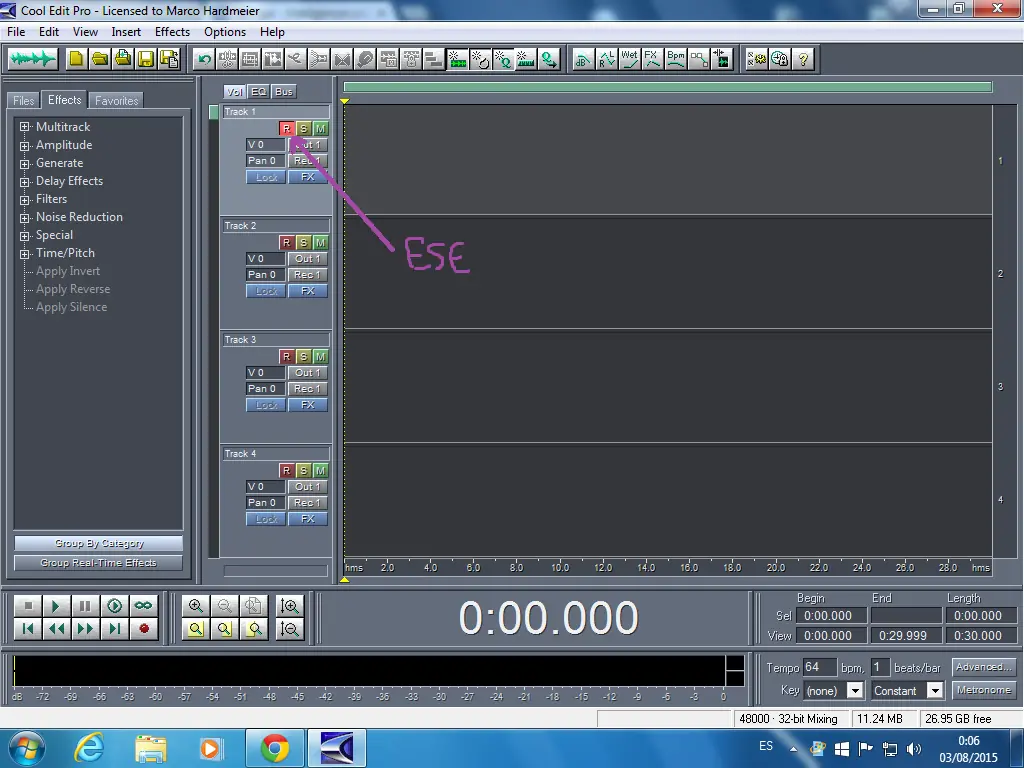Screen dimensions: 1024x768
Task: Open the Constant tempo dropdown
Action: 935,691
